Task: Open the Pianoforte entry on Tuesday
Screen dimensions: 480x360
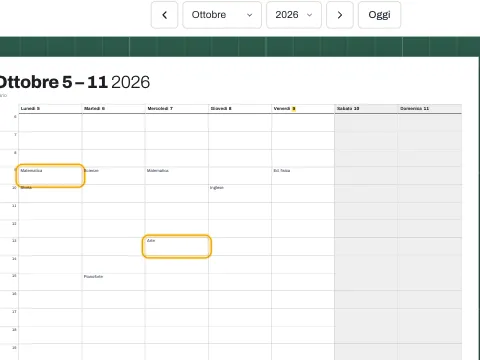Action: tap(93, 276)
